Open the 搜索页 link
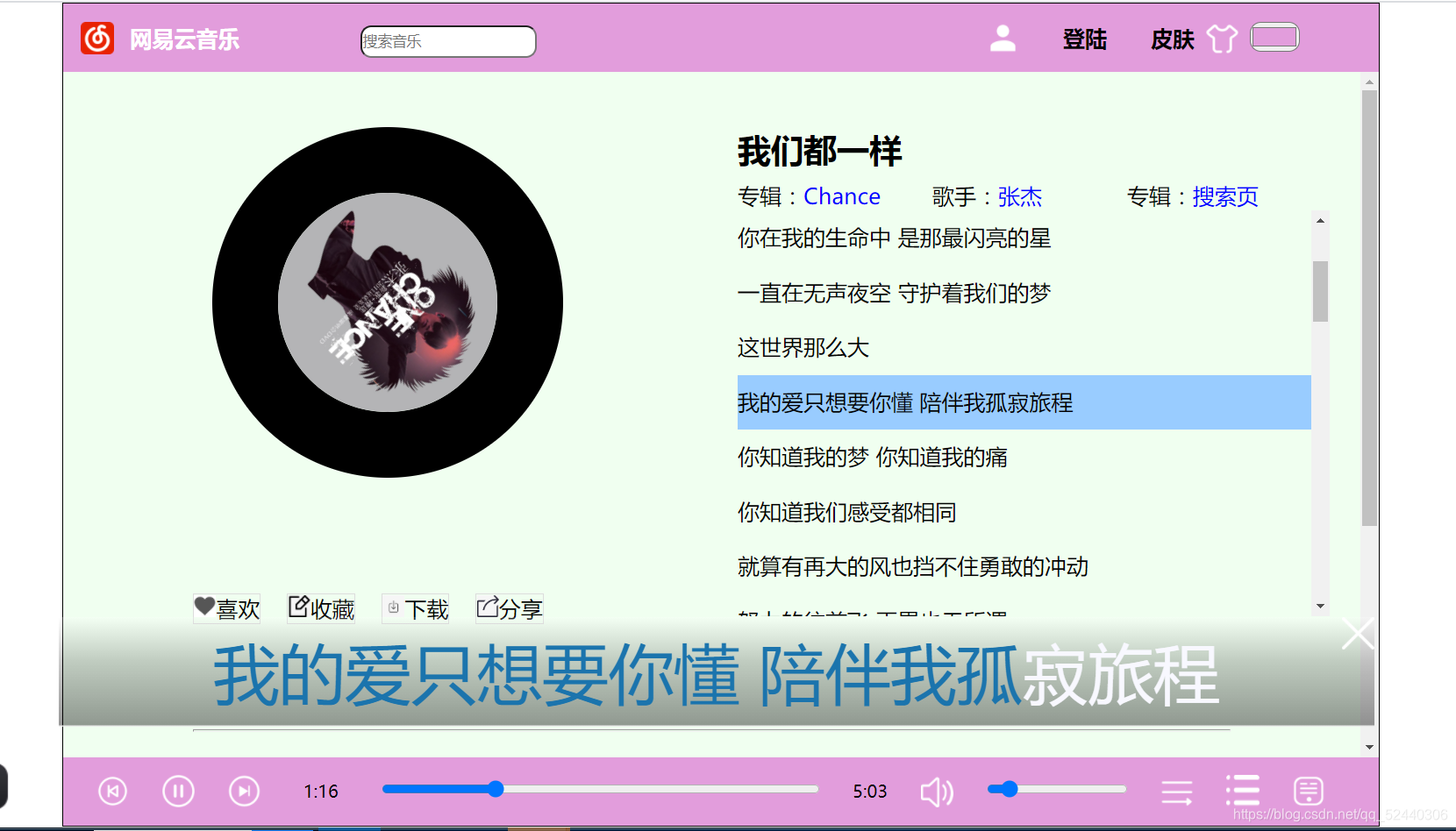Image resolution: width=1456 pixels, height=831 pixels. [1225, 196]
